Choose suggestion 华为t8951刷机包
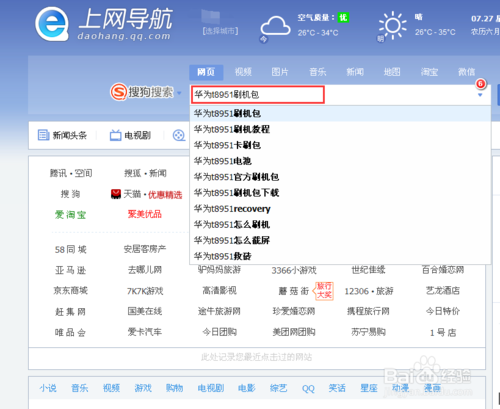 pos(340,113)
